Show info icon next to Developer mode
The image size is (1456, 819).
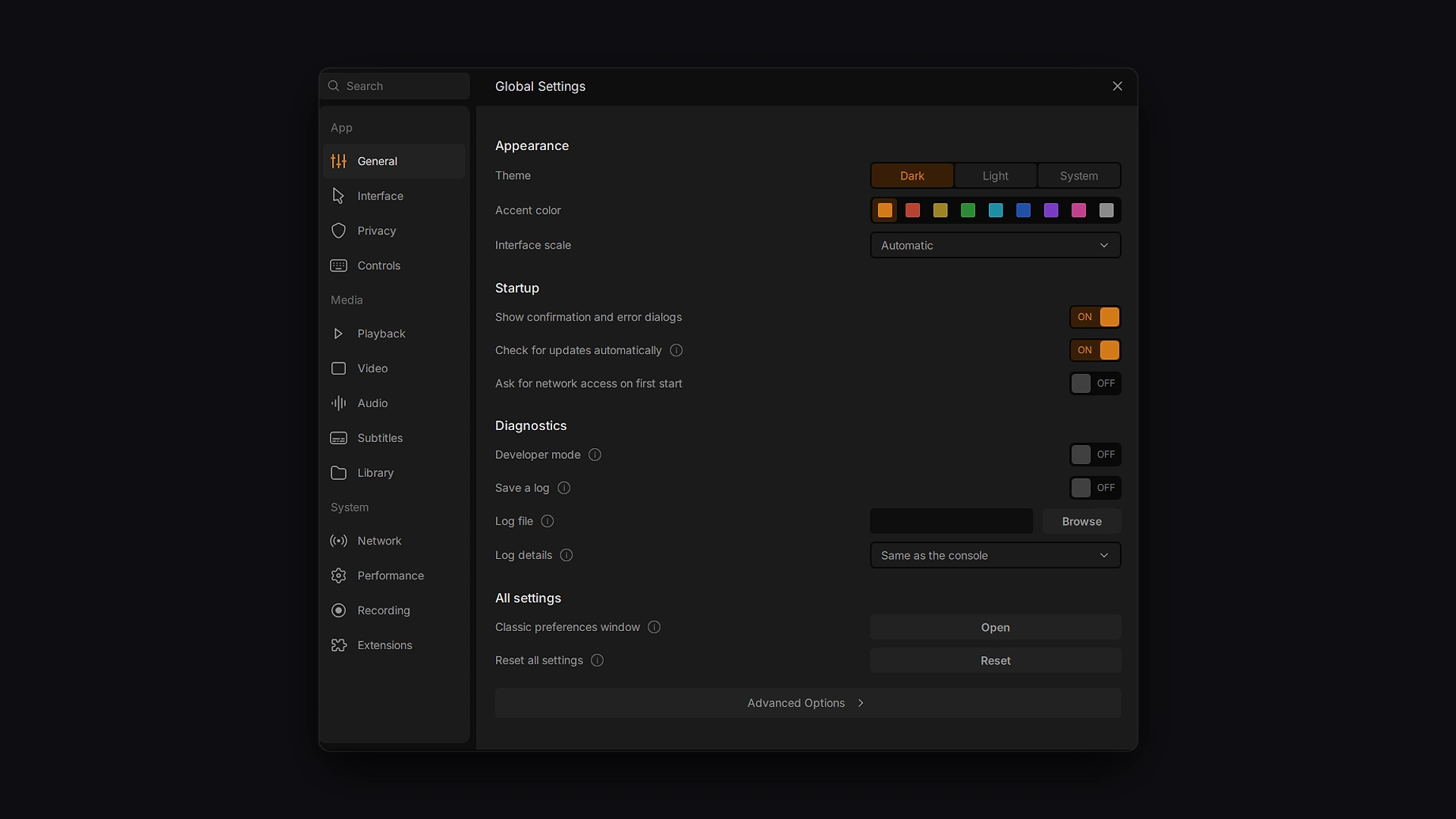pos(595,455)
